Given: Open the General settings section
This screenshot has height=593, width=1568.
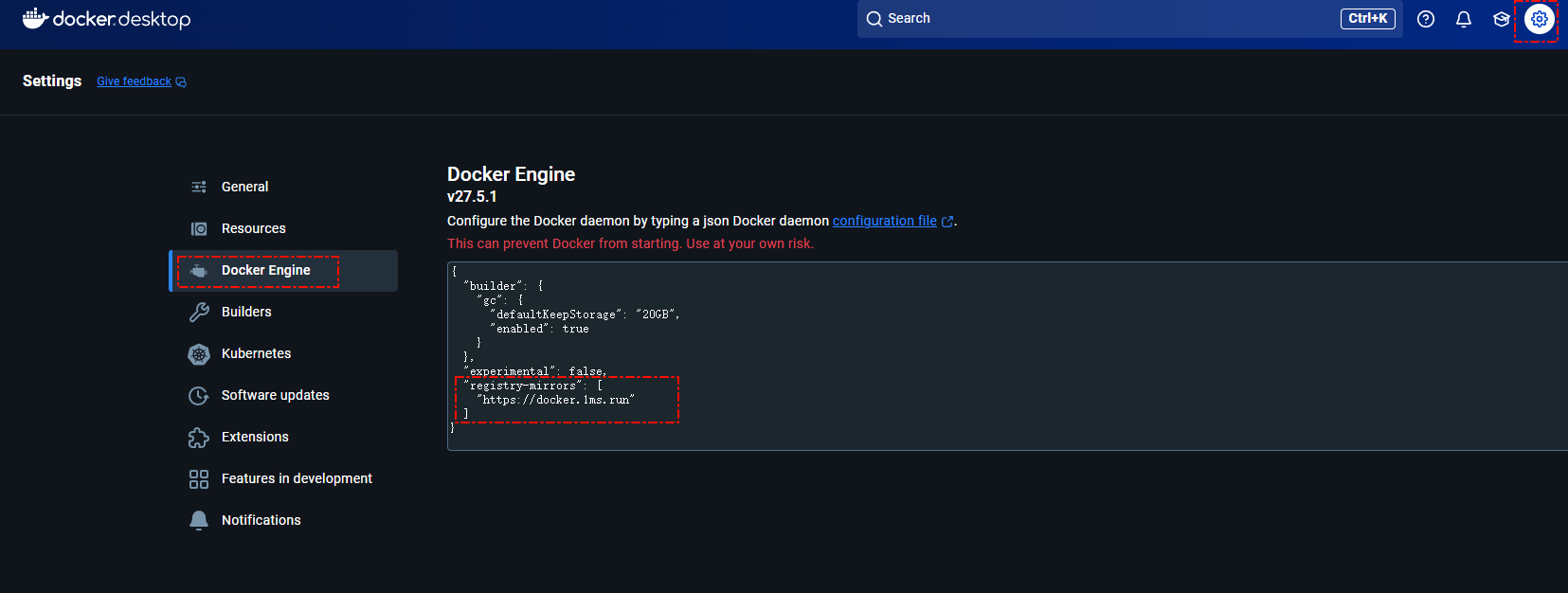Looking at the screenshot, I should coord(284,187).
